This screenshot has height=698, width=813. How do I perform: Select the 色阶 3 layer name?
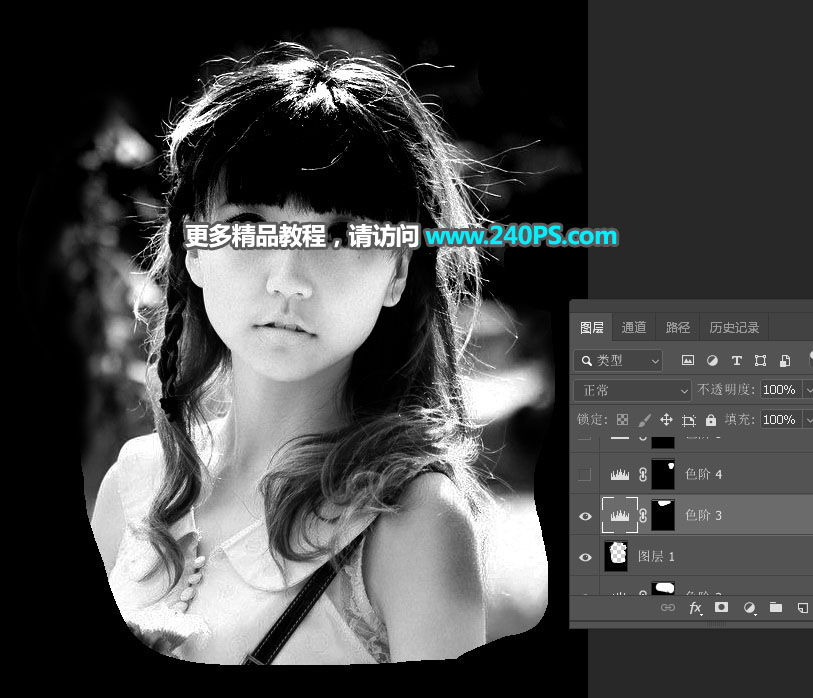pyautogui.click(x=703, y=515)
